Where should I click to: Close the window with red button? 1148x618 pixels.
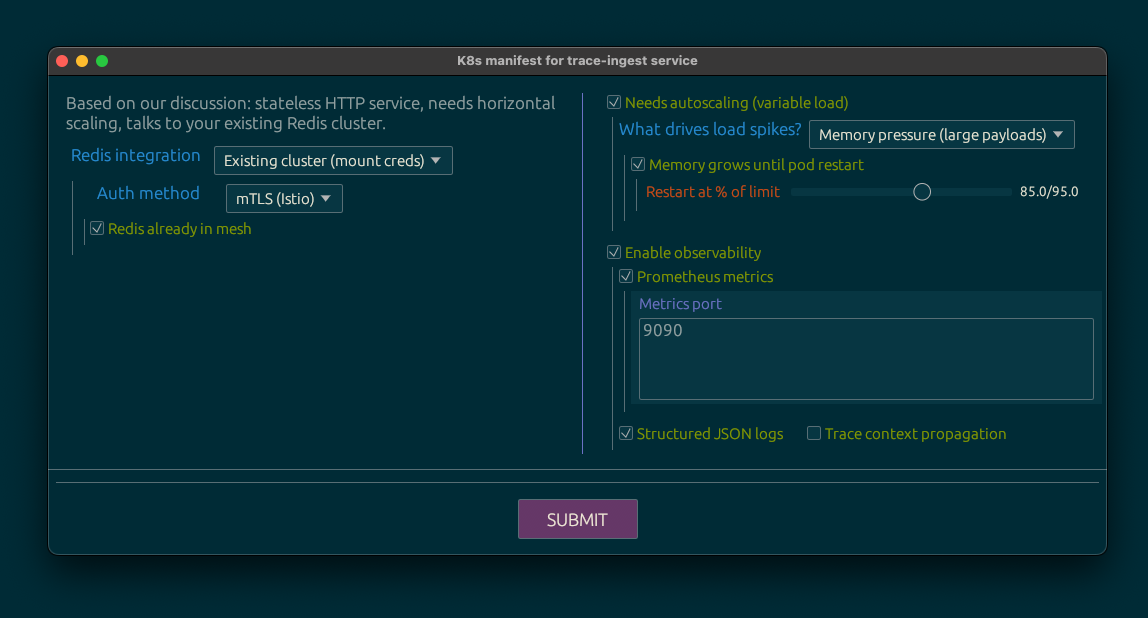pos(62,61)
